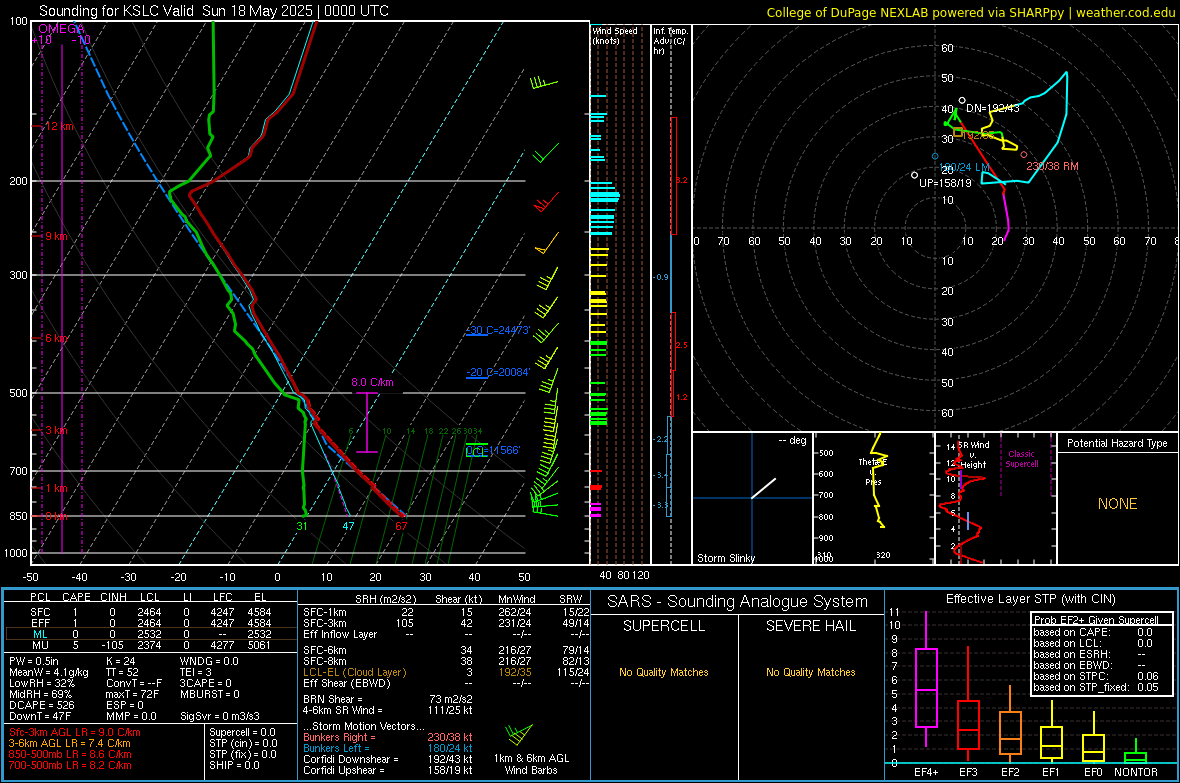Image resolution: width=1180 pixels, height=783 pixels.
Task: Click the 12 km height marker
Action: (x=59, y=126)
